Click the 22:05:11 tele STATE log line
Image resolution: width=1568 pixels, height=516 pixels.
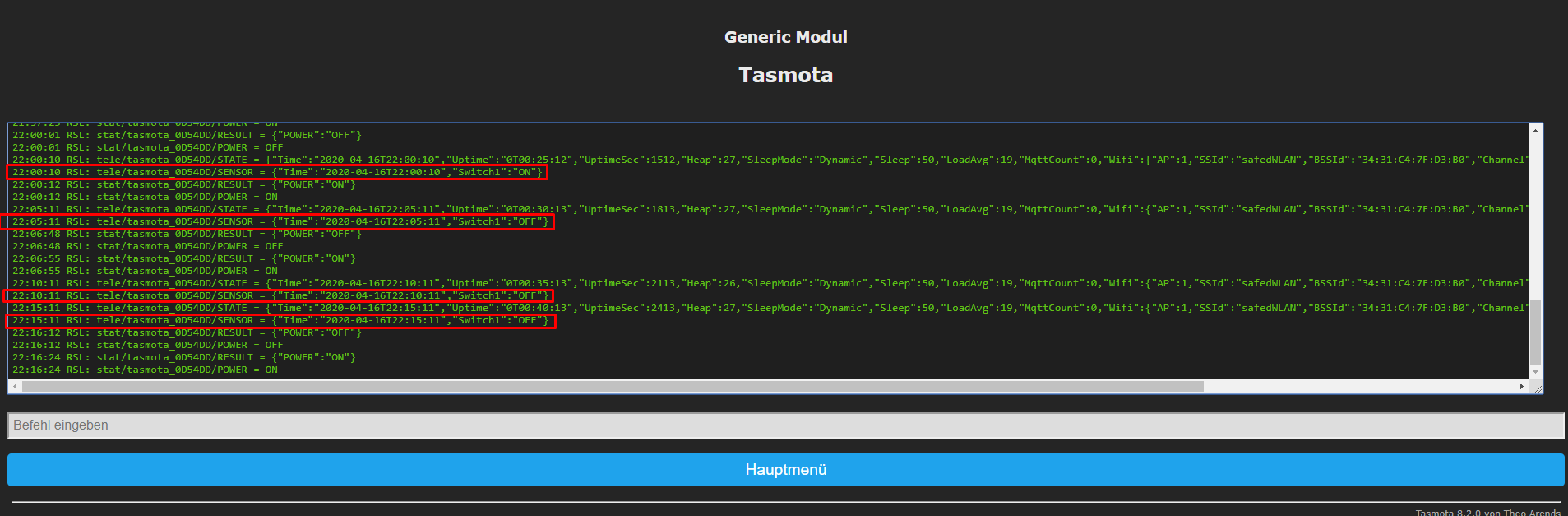point(769,209)
